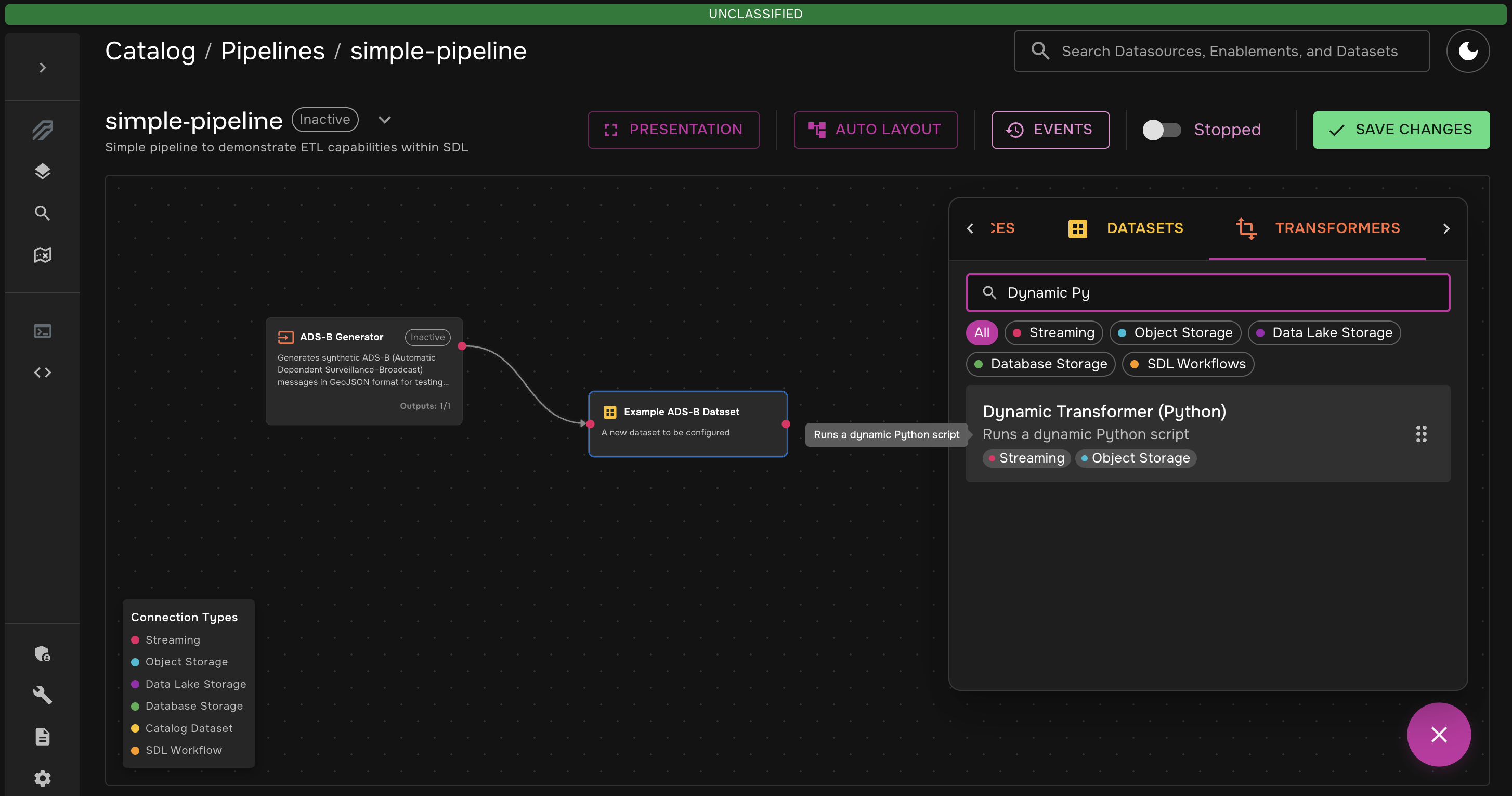
Task: Click ADS-B Generator output connection dot
Action: 462,346
